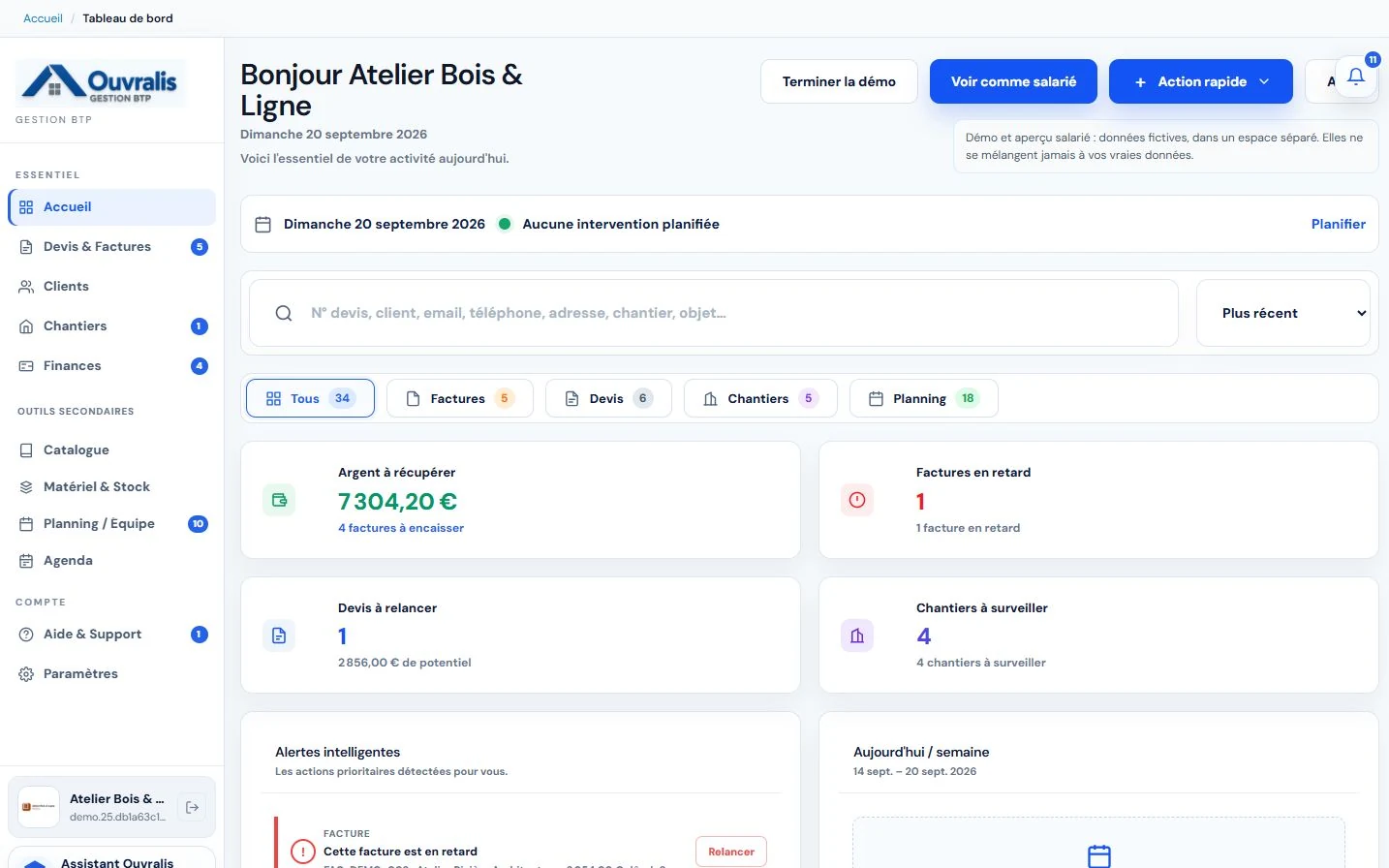Click Voir comme salarié button
1389x868 pixels.
[1013, 81]
